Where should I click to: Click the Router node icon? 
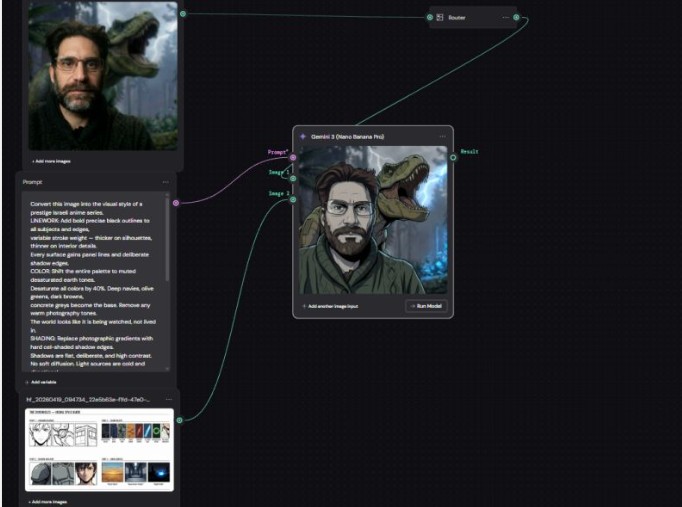(440, 17)
